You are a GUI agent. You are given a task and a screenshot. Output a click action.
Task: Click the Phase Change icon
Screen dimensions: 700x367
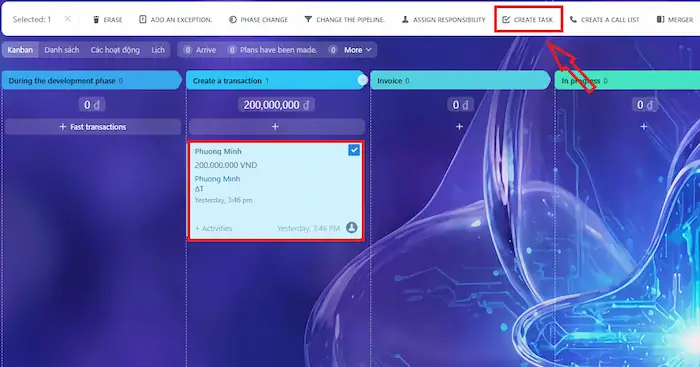(x=233, y=20)
